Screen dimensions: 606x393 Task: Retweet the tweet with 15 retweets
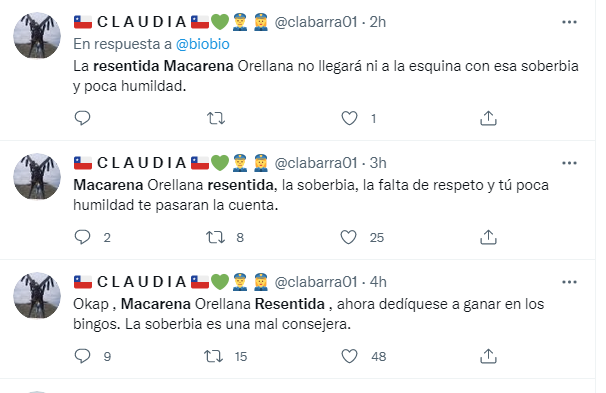[214, 356]
